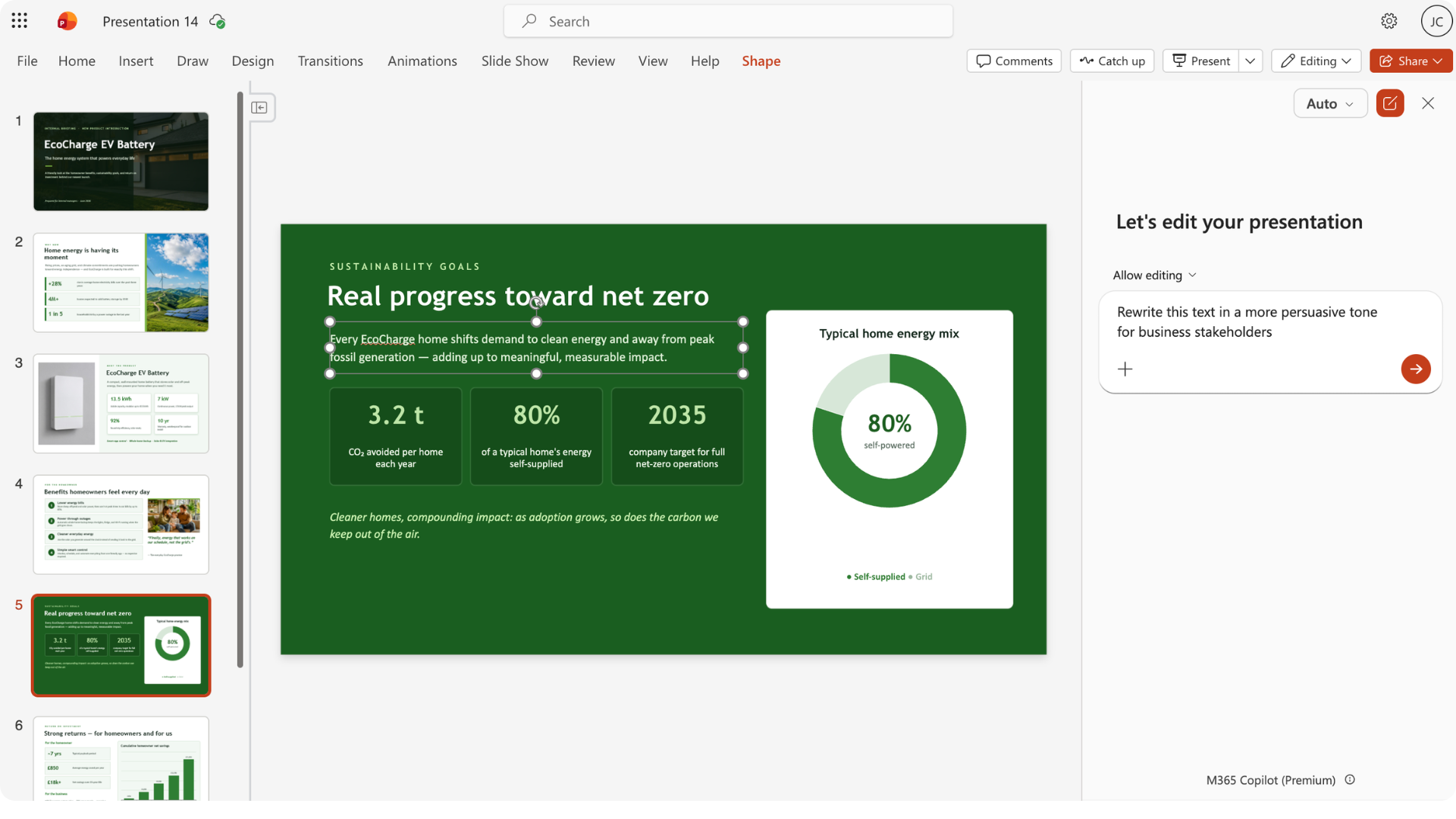Open the Comments pane
The image size is (1456, 819).
coord(1014,61)
